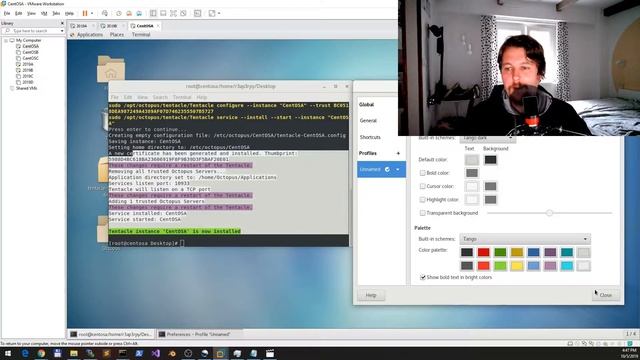Image resolution: width=640 pixels, height=360 pixels.
Task: Open the Windows Start menu
Action: pyautogui.click(x=8, y=353)
